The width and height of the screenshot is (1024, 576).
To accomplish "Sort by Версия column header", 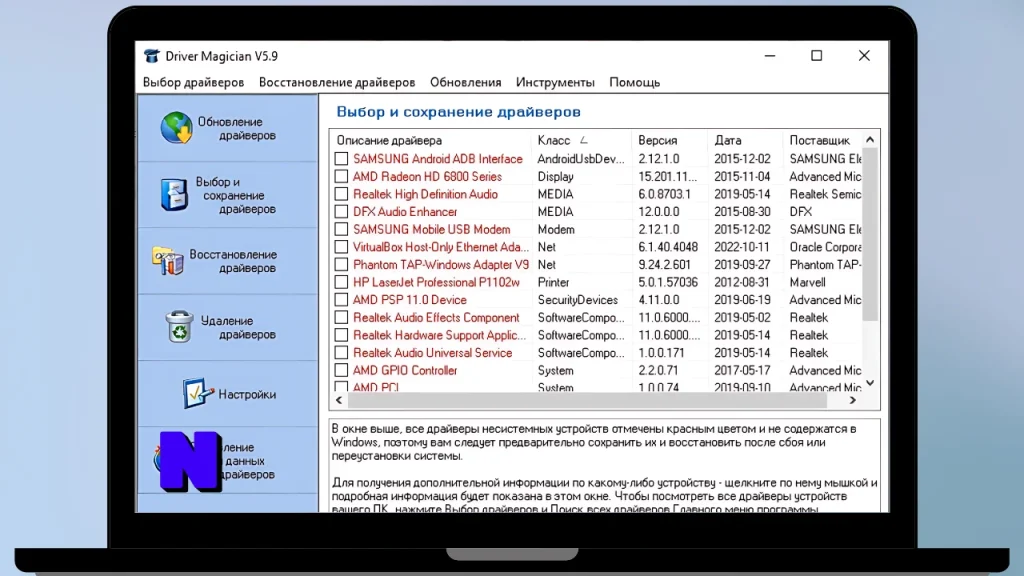I will (669, 140).
